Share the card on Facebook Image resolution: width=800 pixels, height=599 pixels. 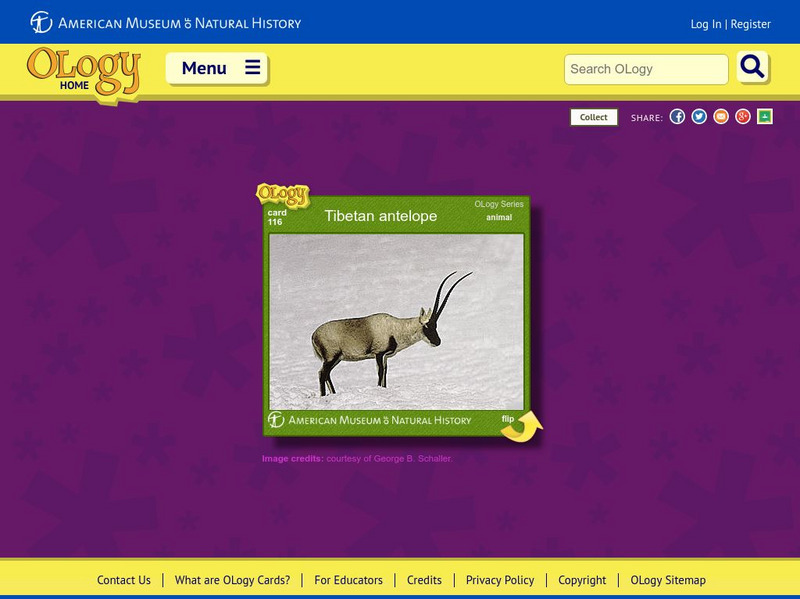(x=680, y=116)
